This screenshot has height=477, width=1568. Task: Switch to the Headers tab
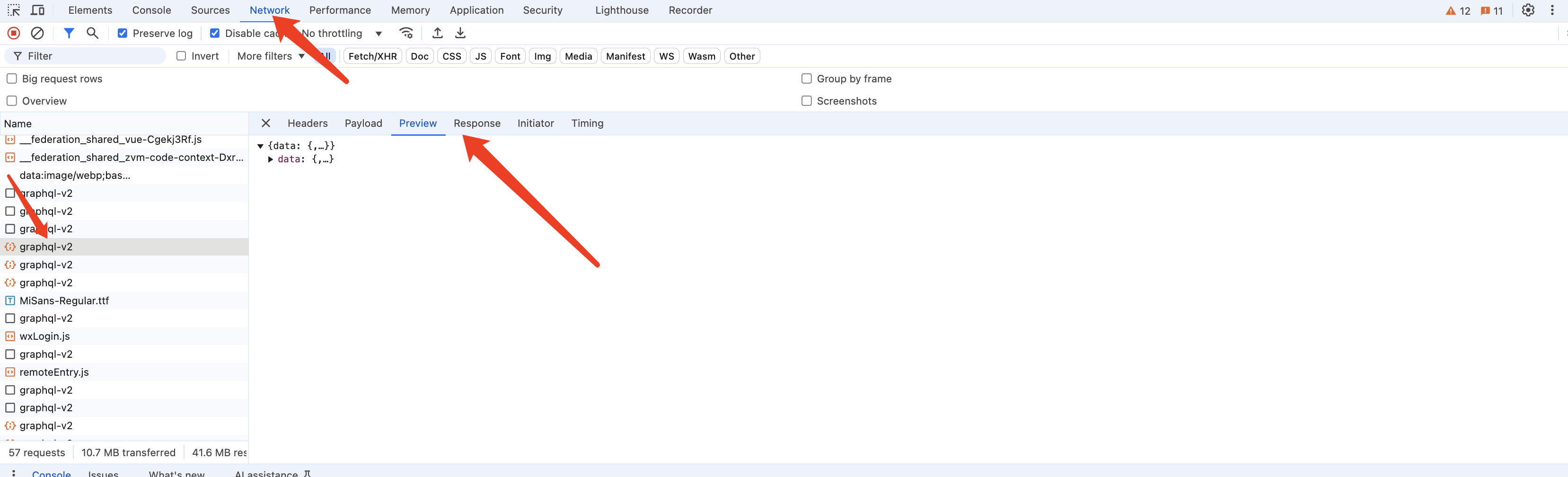coord(308,124)
